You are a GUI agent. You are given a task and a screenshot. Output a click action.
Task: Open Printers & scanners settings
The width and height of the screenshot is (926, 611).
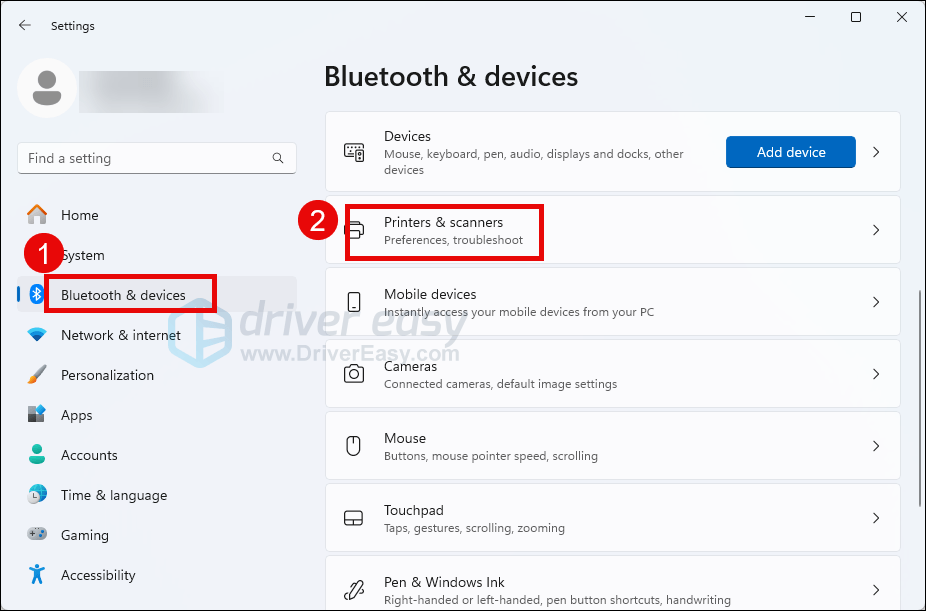click(x=444, y=230)
